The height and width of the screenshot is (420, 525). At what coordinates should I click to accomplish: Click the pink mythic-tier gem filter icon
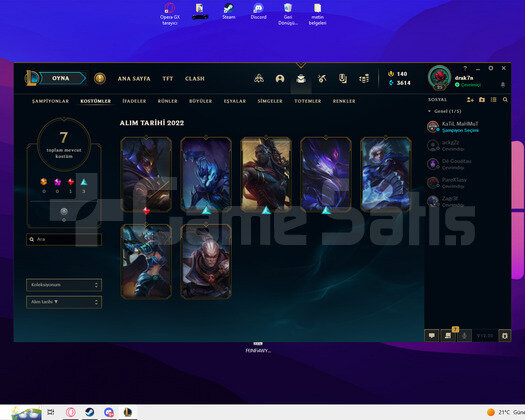coord(58,182)
